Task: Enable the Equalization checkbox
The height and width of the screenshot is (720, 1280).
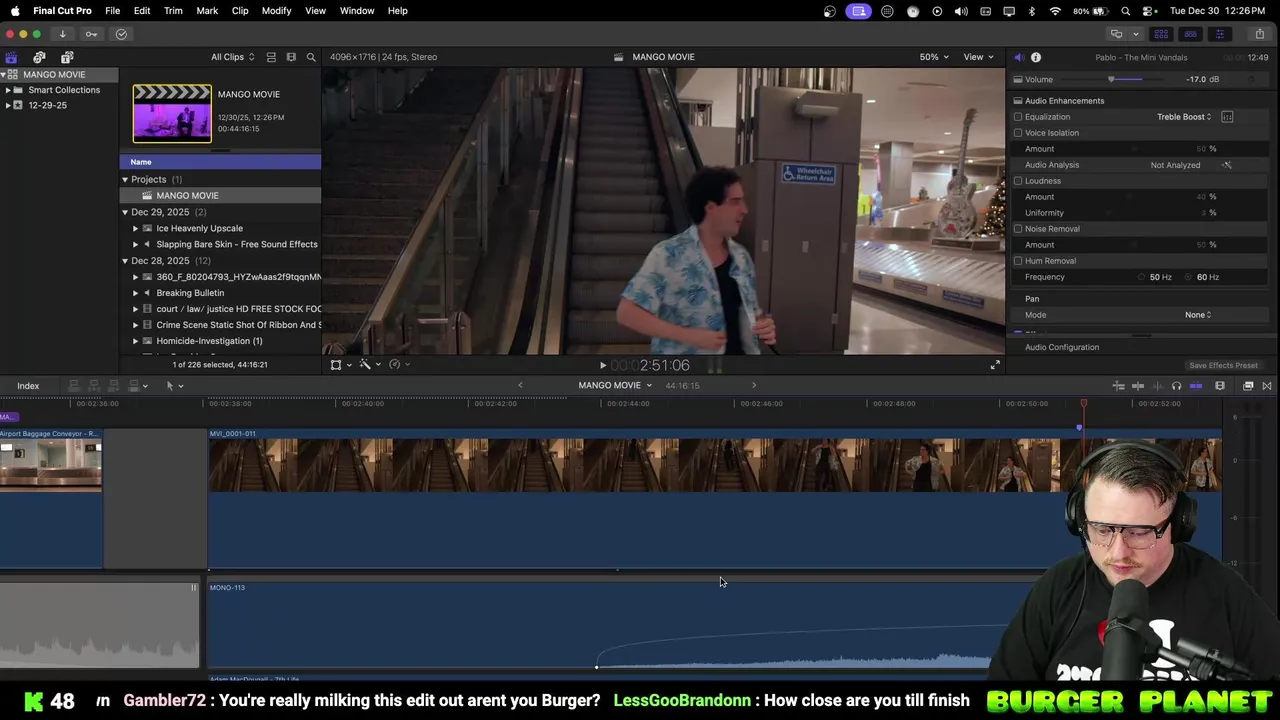Action: (x=1018, y=117)
